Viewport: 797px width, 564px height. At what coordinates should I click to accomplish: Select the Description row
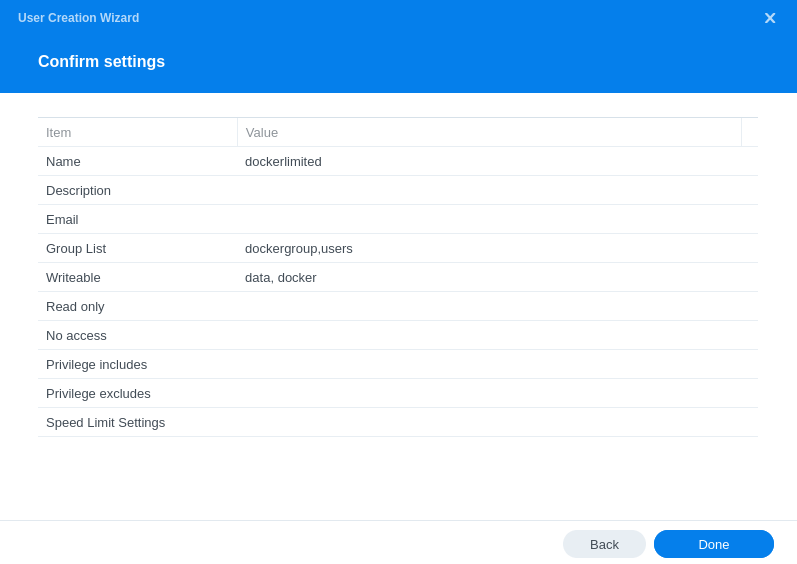397,191
